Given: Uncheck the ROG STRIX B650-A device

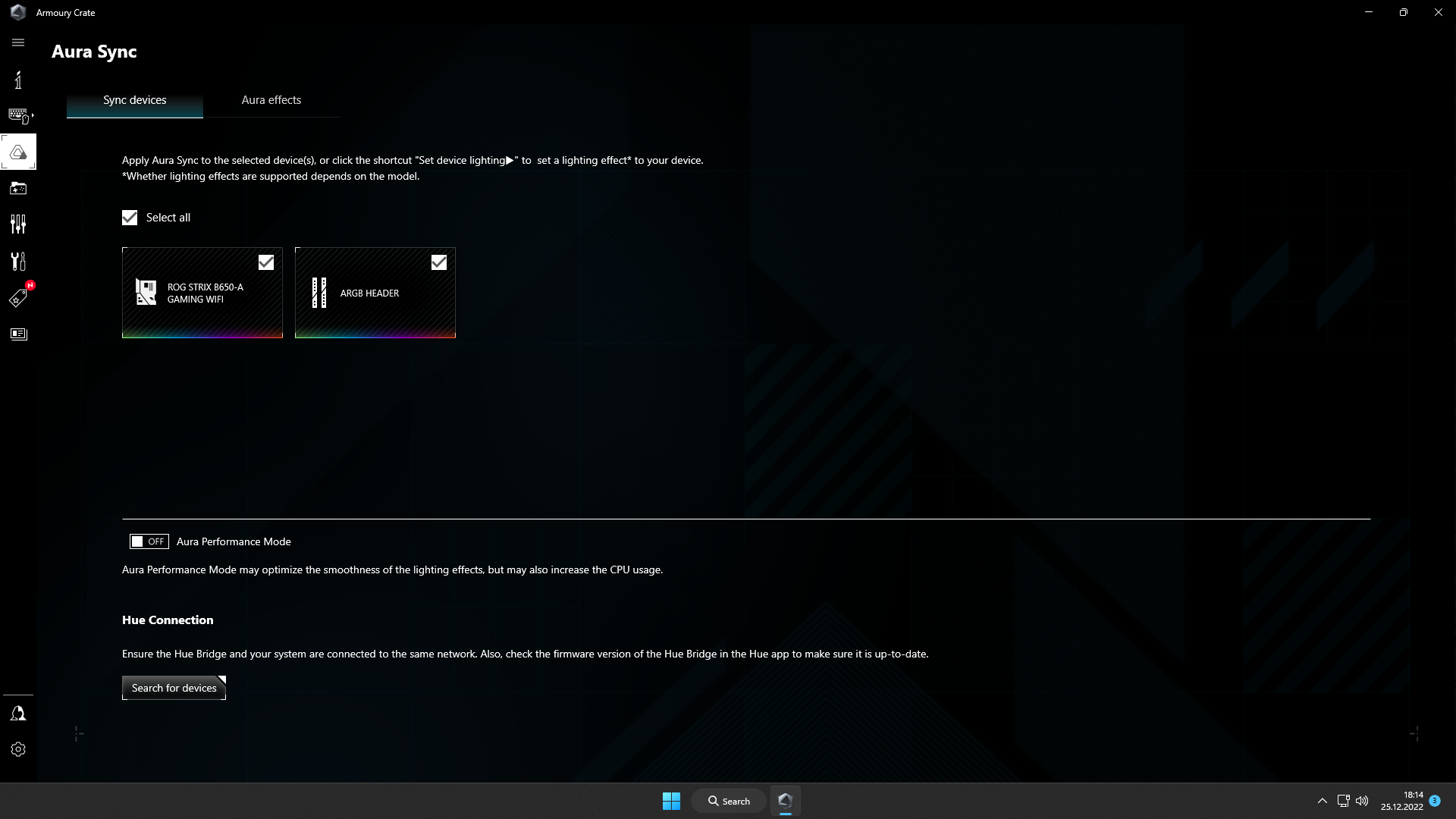Looking at the screenshot, I should tap(266, 261).
